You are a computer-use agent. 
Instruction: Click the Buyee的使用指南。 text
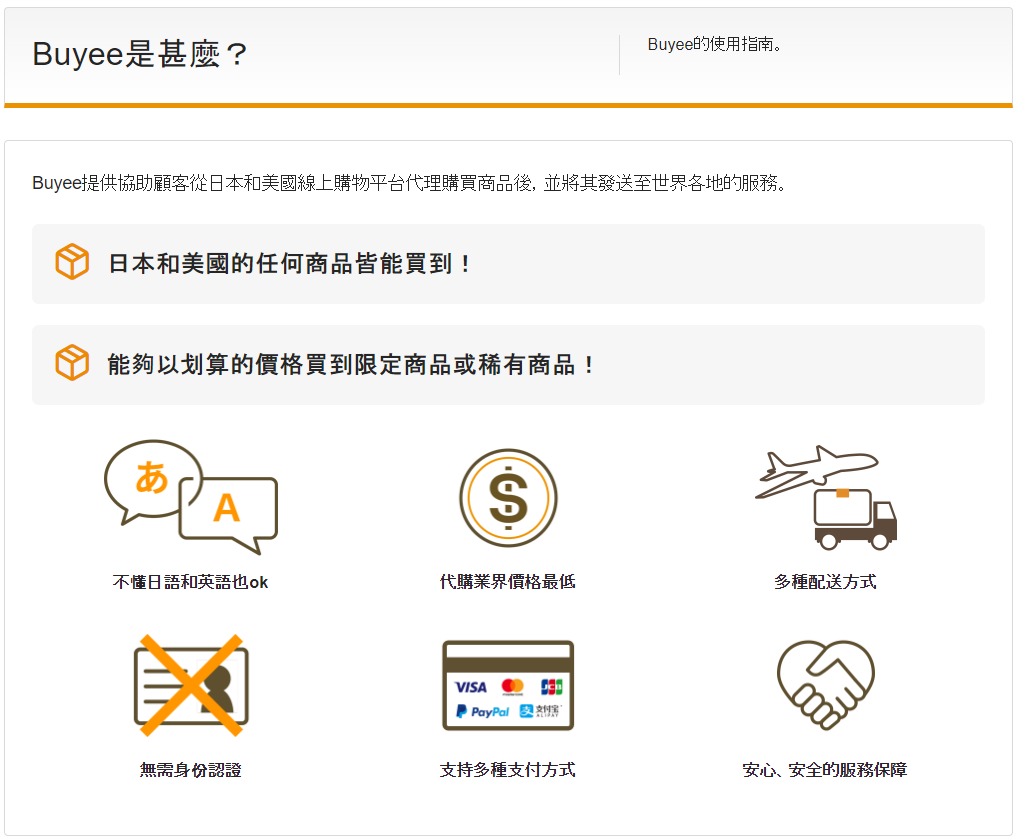click(x=715, y=44)
